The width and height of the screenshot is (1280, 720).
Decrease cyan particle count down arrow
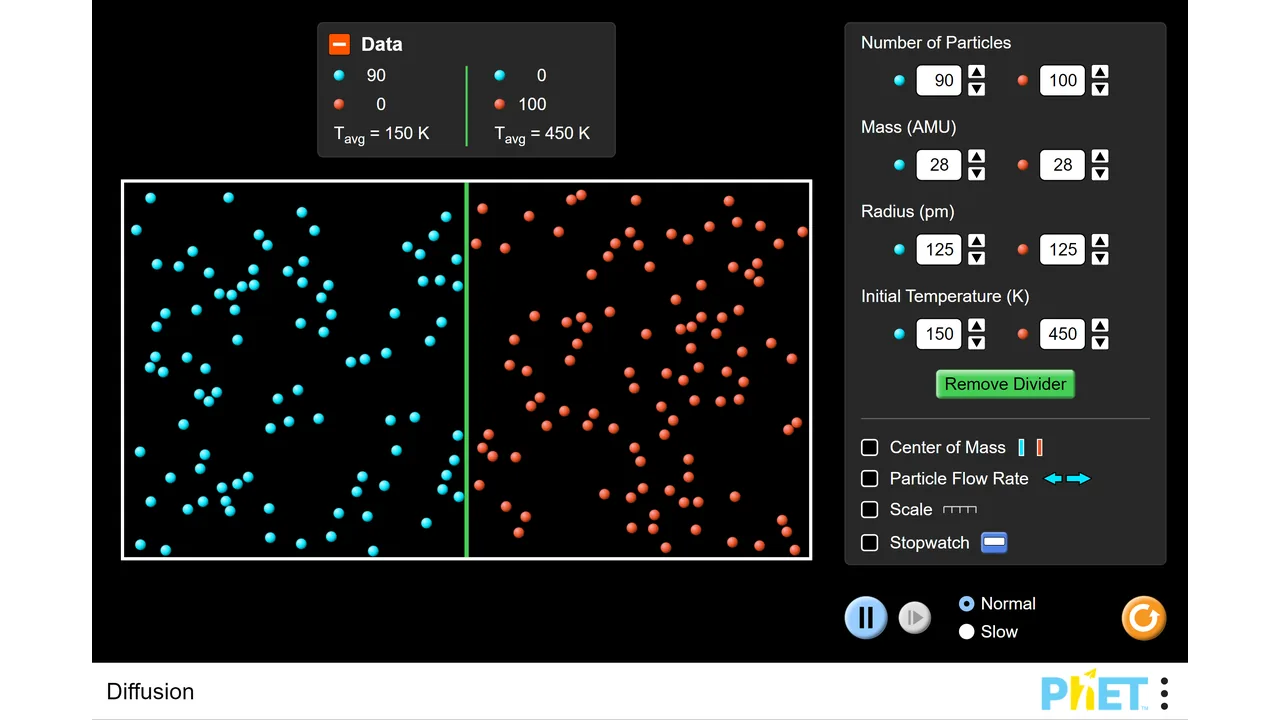[x=977, y=89]
